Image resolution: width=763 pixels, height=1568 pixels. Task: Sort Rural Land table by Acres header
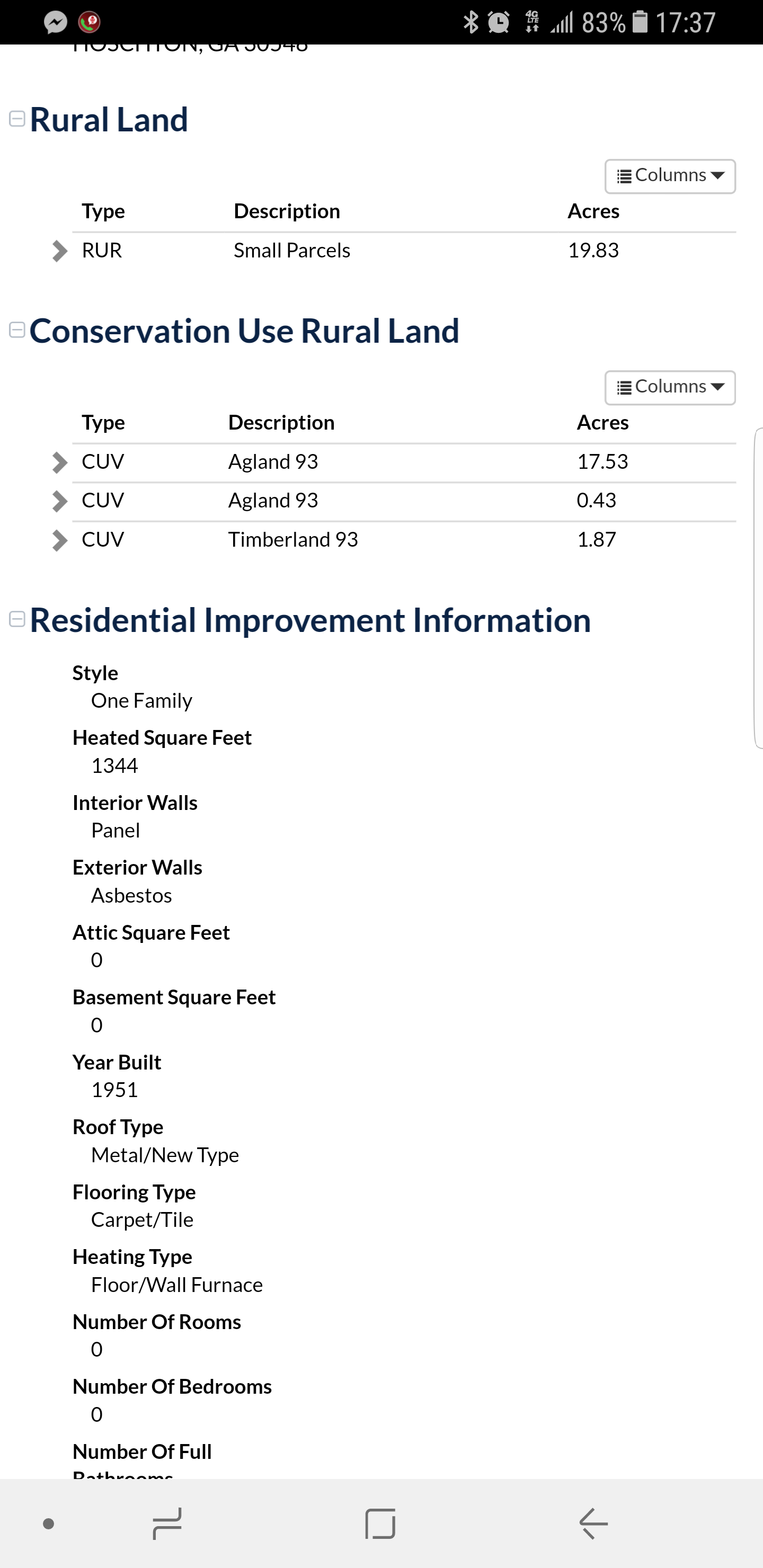[593, 211]
